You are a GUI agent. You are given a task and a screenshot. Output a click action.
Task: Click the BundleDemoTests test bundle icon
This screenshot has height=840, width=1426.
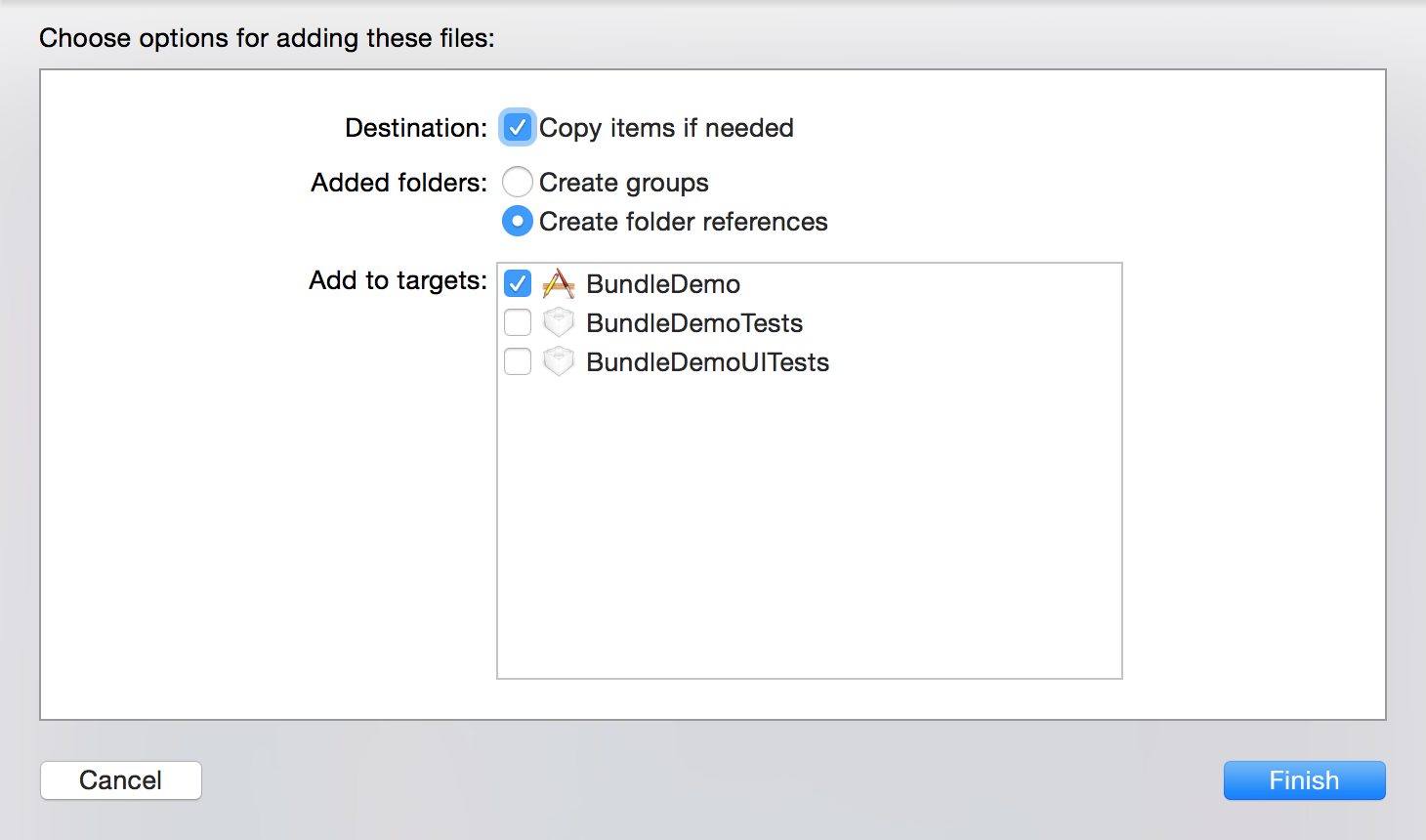(559, 322)
